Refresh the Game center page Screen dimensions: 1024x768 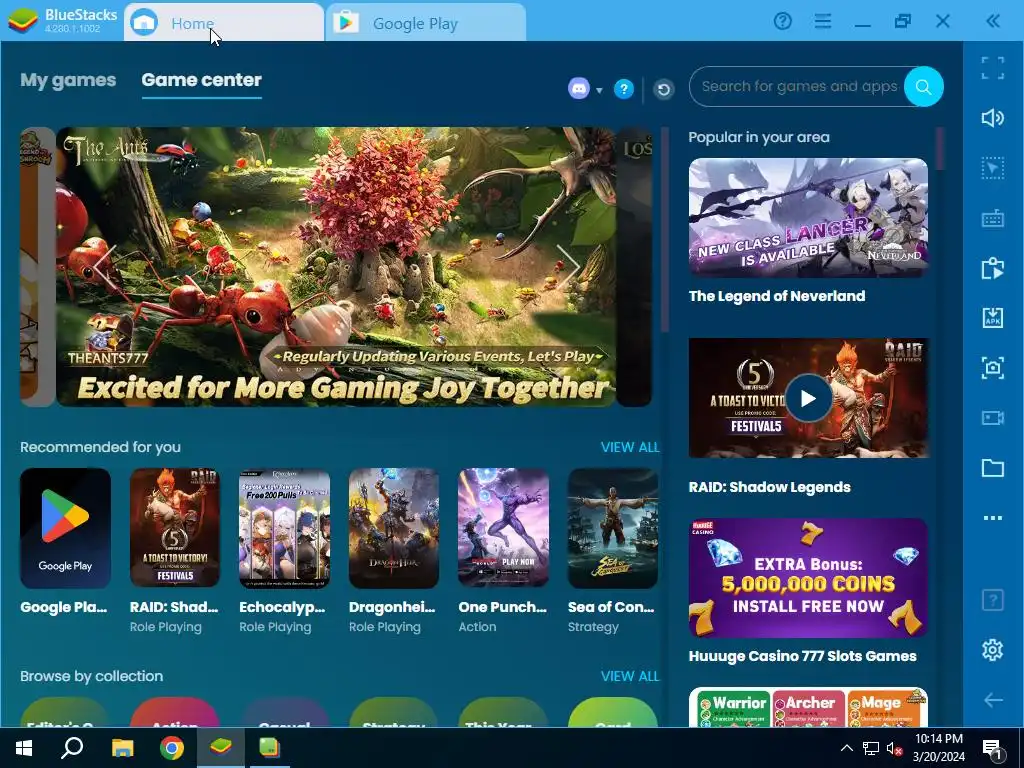[664, 89]
